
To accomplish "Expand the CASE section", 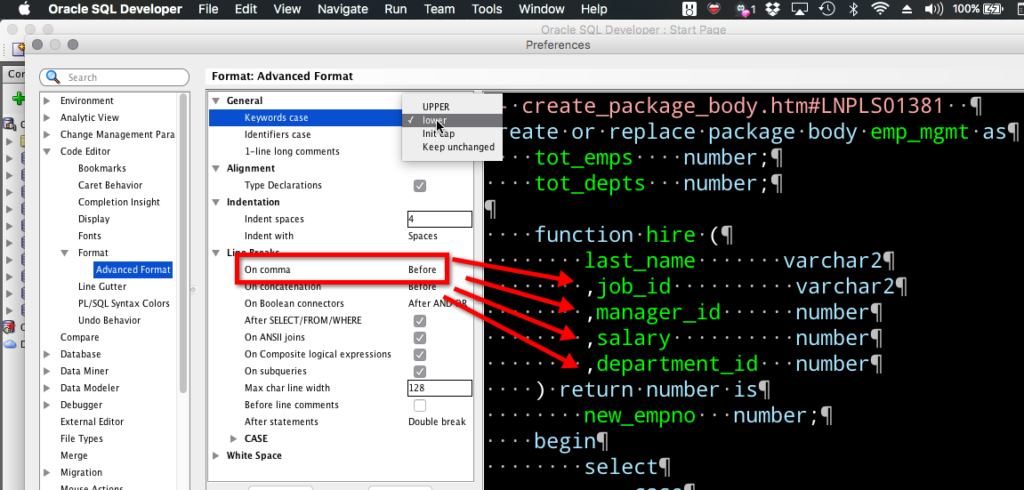I will [234, 439].
